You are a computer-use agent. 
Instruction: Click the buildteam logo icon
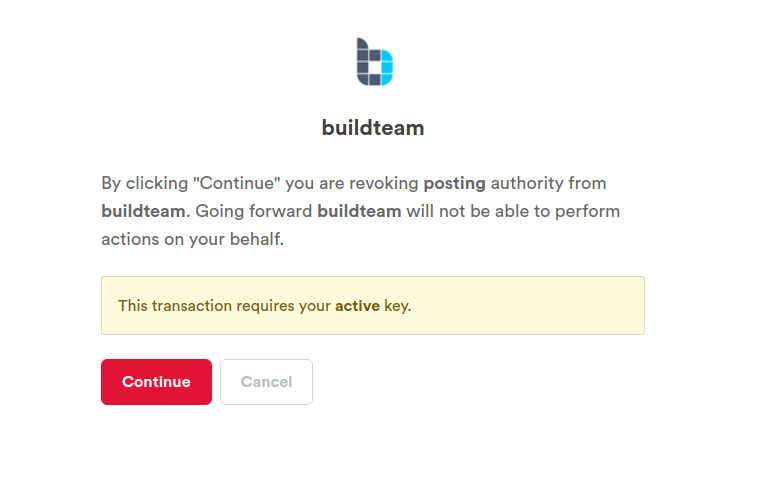pos(375,62)
